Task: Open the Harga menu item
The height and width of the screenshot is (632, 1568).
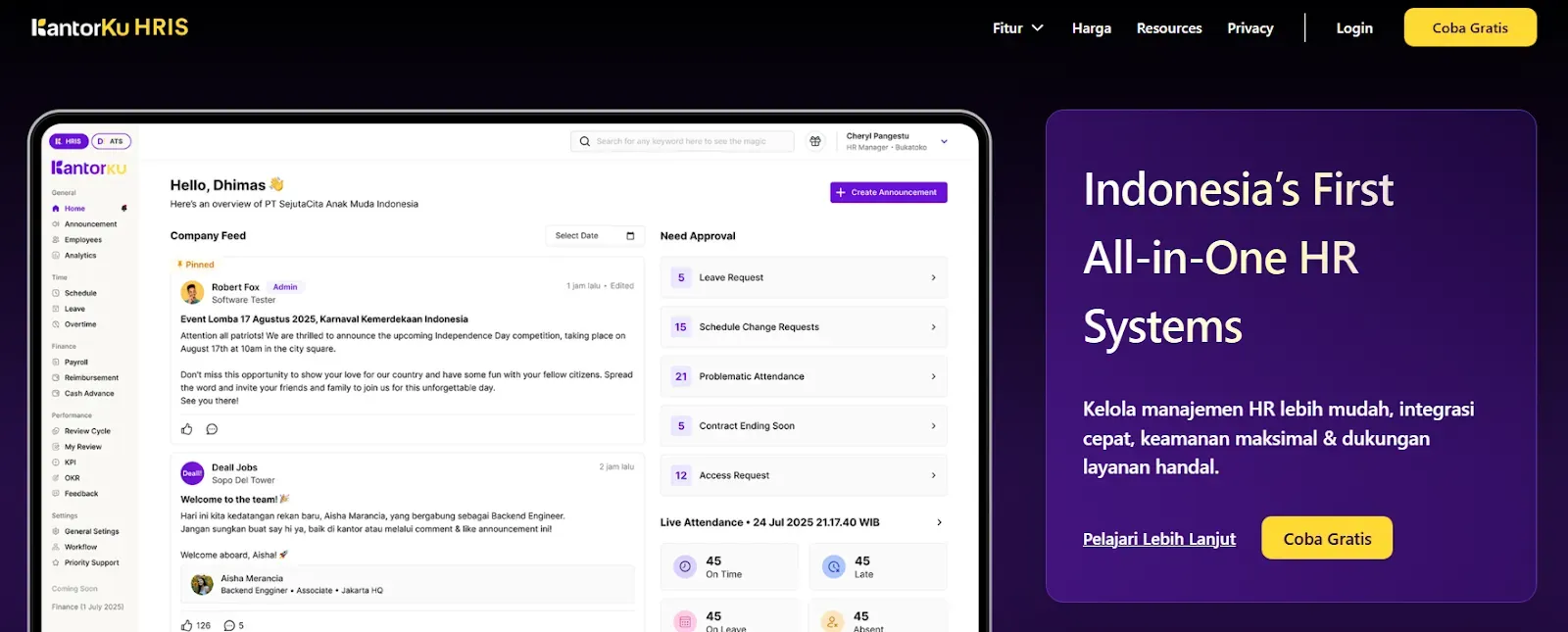Action: (x=1092, y=28)
